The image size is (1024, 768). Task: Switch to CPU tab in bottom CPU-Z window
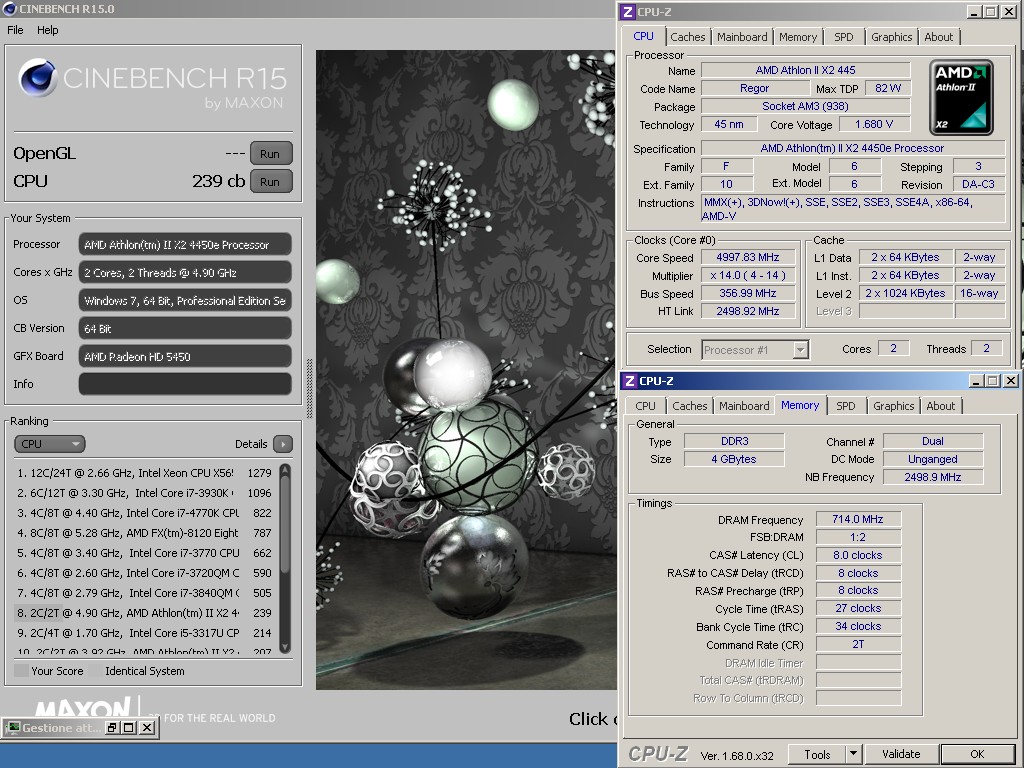pyautogui.click(x=645, y=406)
